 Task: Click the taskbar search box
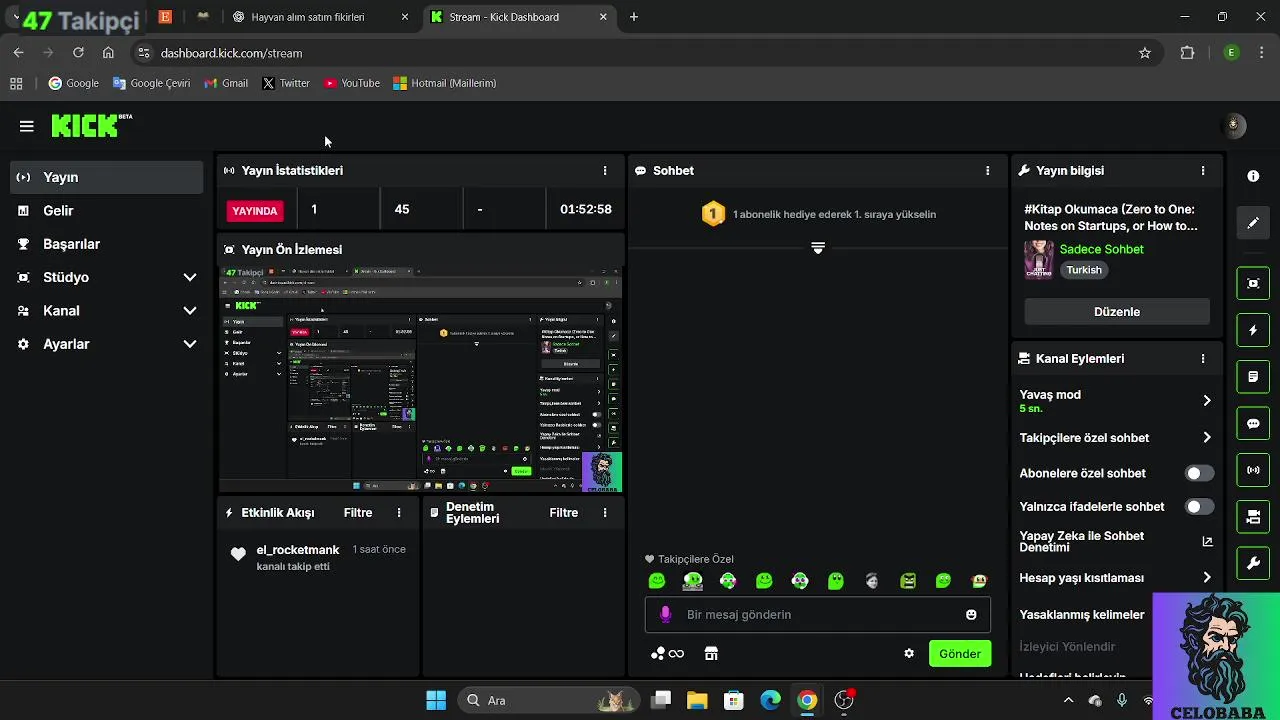[x=548, y=701]
